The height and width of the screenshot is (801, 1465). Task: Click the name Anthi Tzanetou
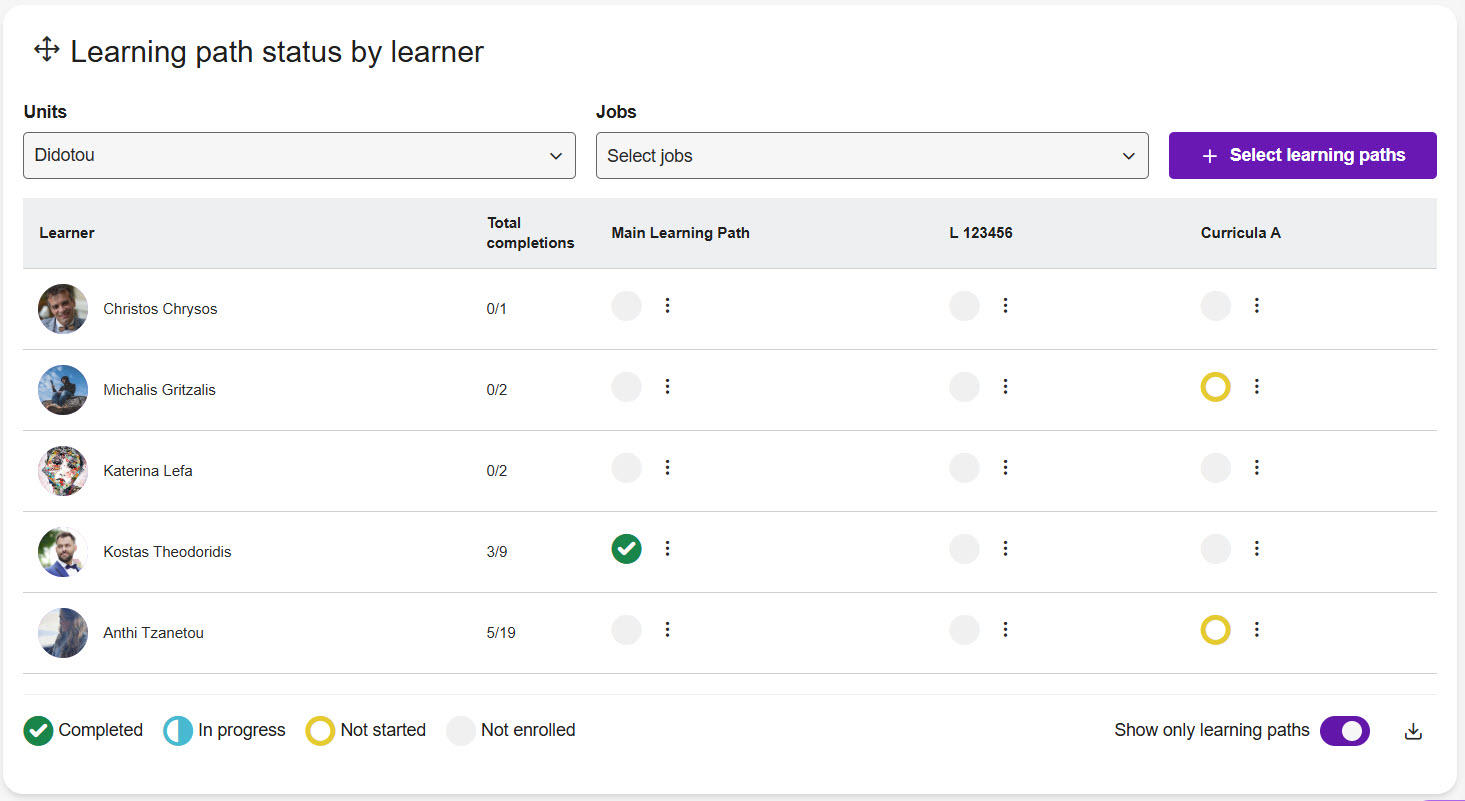tap(153, 633)
